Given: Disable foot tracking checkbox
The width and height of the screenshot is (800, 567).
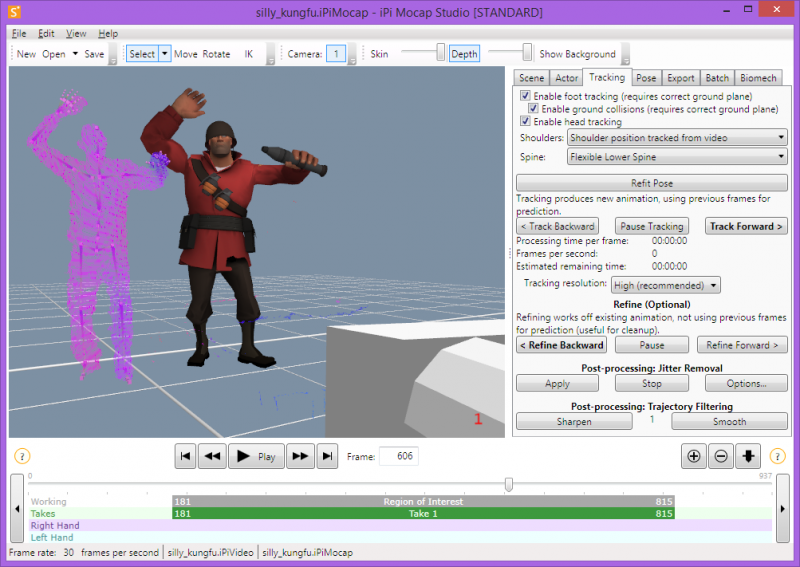Looking at the screenshot, I should pyautogui.click(x=525, y=95).
